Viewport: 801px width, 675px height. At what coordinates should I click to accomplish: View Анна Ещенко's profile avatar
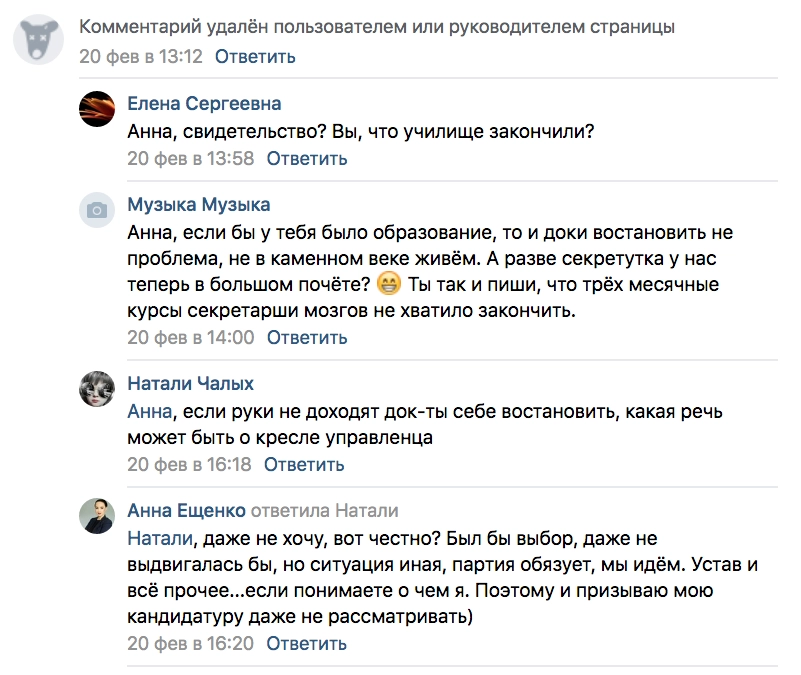coord(96,515)
